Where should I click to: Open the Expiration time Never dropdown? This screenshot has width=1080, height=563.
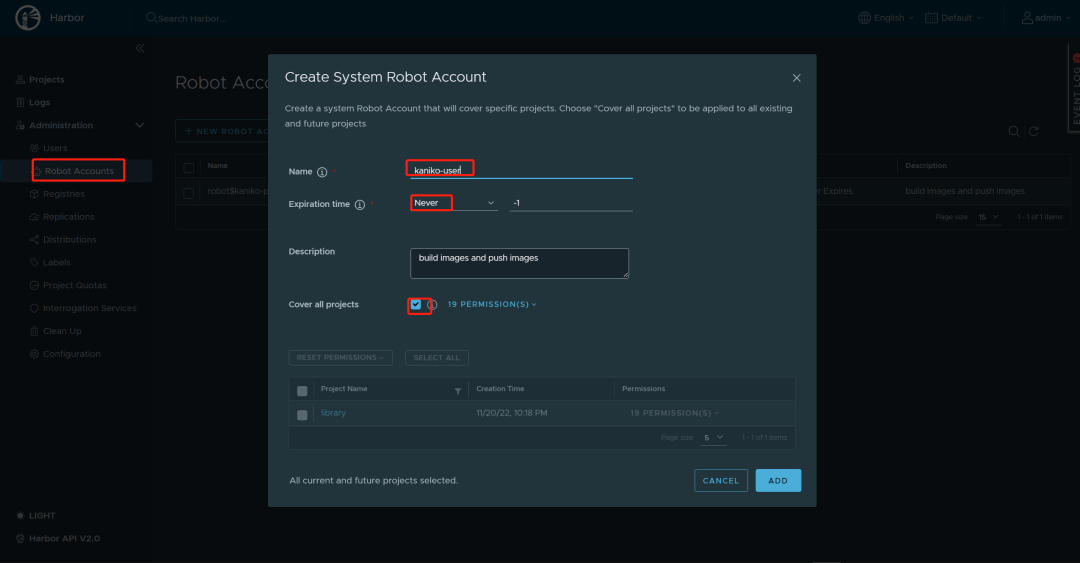pos(454,203)
